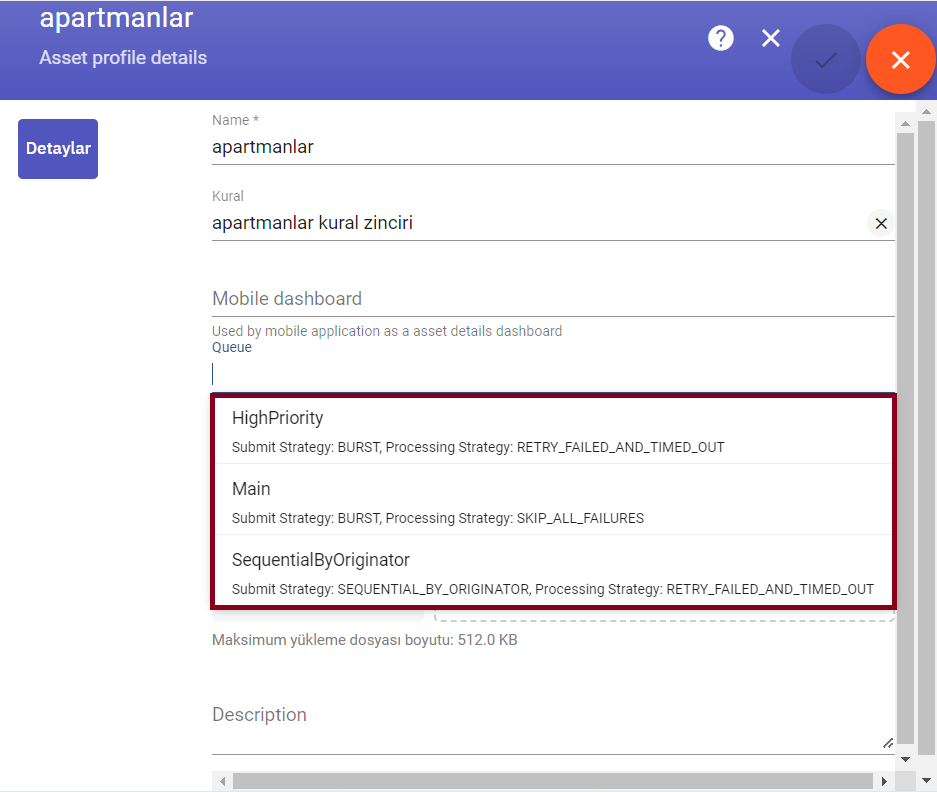
Task: Open the Kural field 'apartmanlar kural zinciri'
Action: [x=538, y=223]
